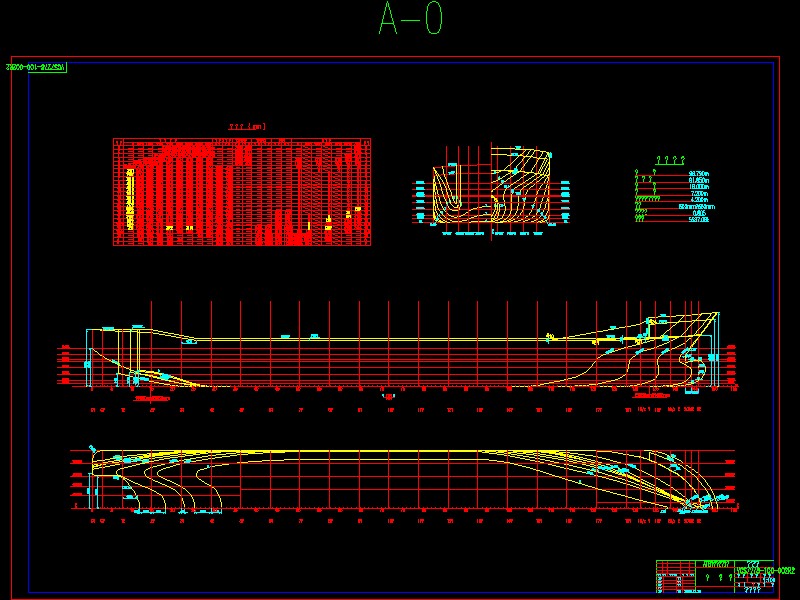
Task: Select the deck line amidships in profile view
Action: tap(400, 339)
